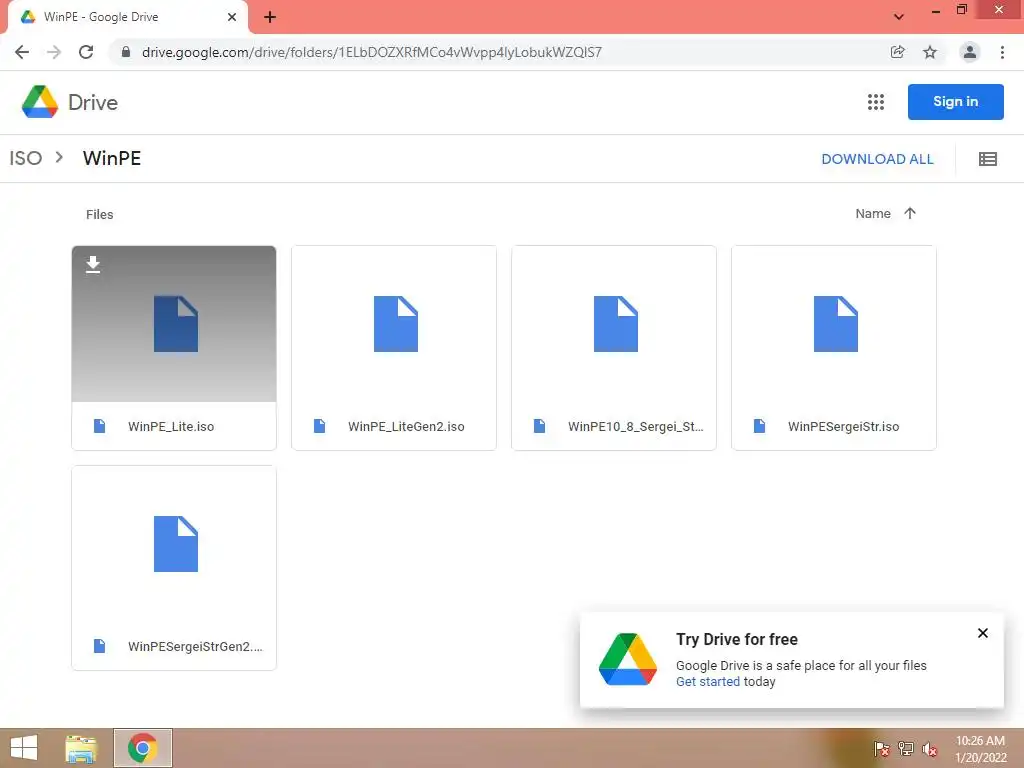Go to the ISO parent folder breadcrumb
Viewport: 1024px width, 768px height.
click(x=25, y=158)
